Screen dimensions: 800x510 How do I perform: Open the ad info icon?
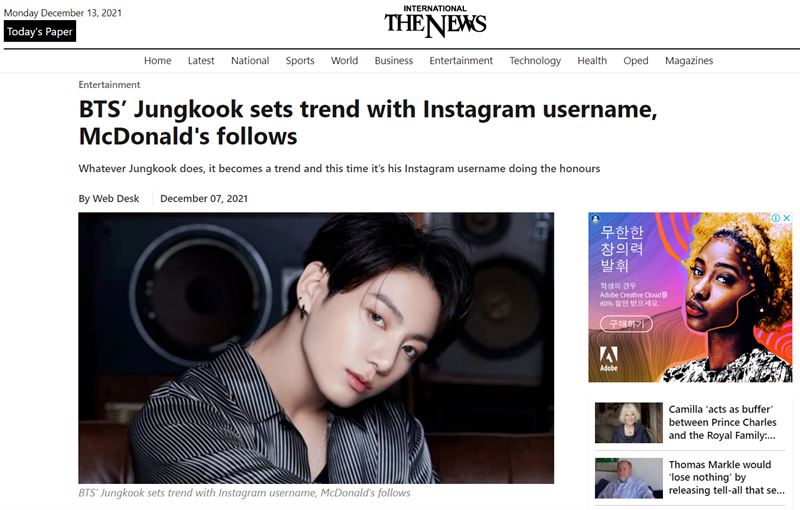point(776,218)
